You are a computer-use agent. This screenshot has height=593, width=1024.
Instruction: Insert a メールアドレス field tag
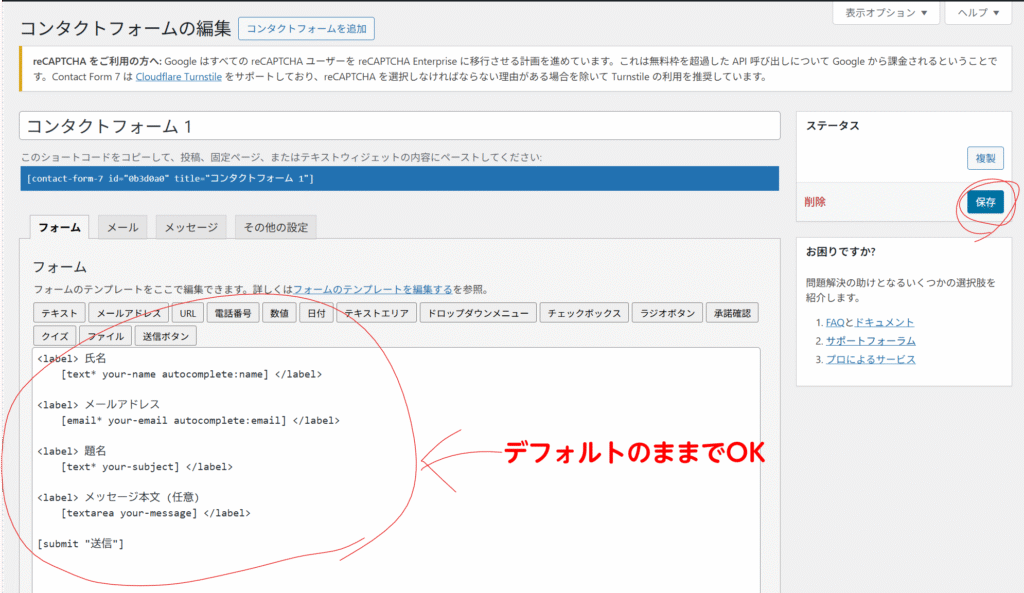tap(127, 313)
